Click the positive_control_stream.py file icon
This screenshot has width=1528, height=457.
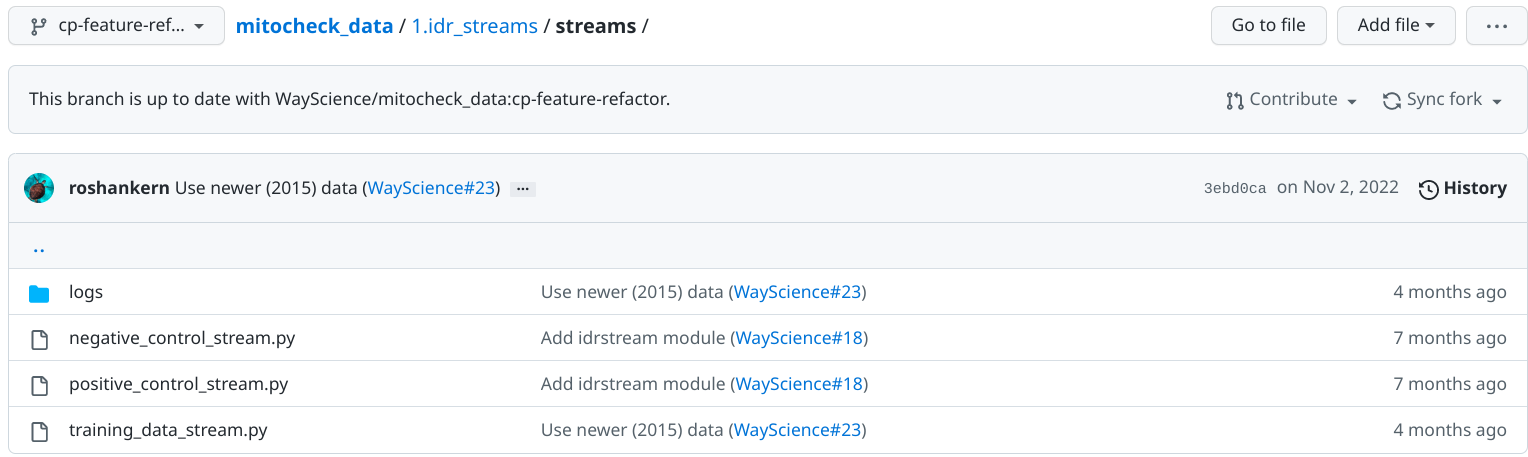click(39, 385)
